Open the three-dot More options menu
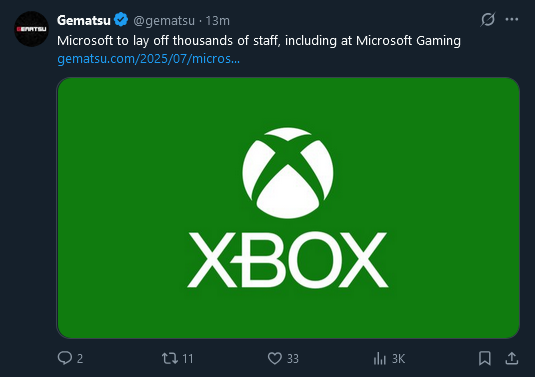Image resolution: width=535 pixels, height=377 pixels. tap(512, 19)
